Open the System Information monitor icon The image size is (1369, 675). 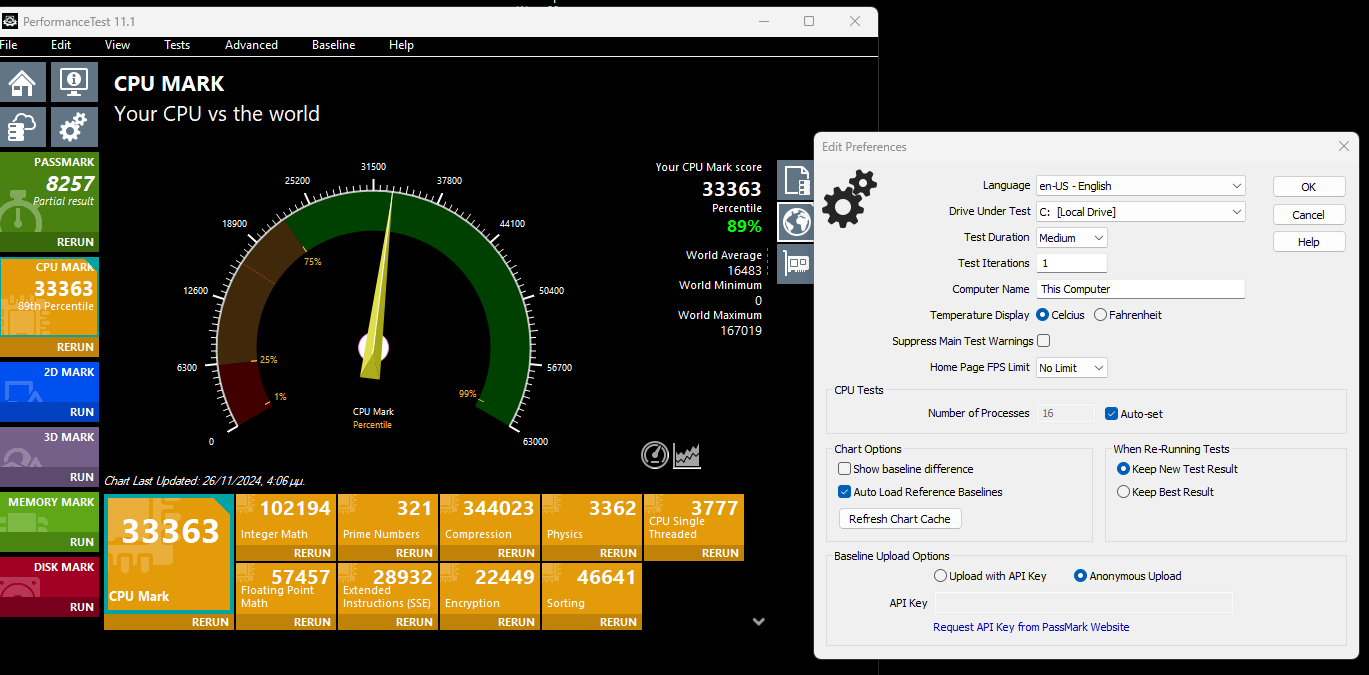pyautogui.click(x=75, y=82)
